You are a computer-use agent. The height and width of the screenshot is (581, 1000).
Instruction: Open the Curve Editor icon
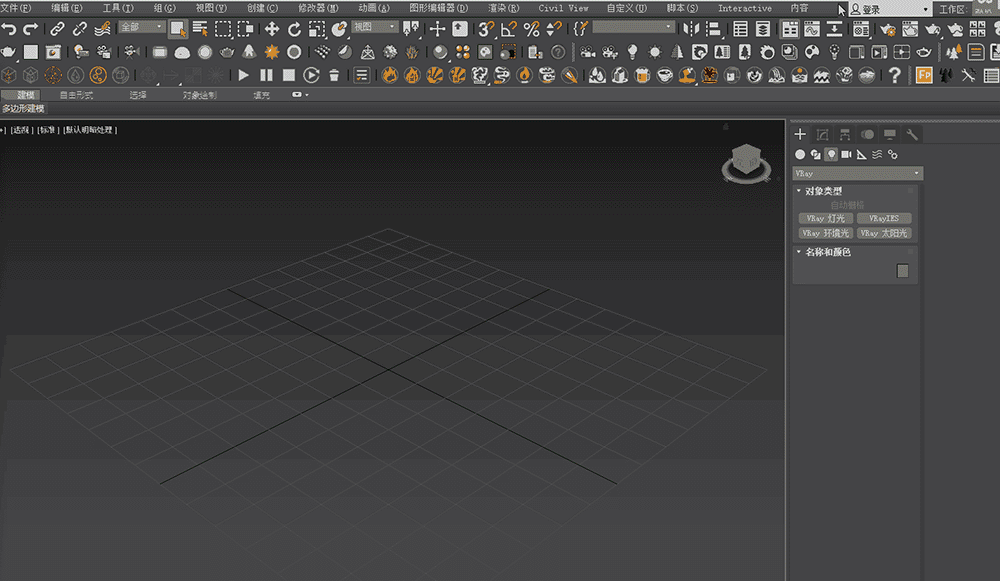click(812, 29)
